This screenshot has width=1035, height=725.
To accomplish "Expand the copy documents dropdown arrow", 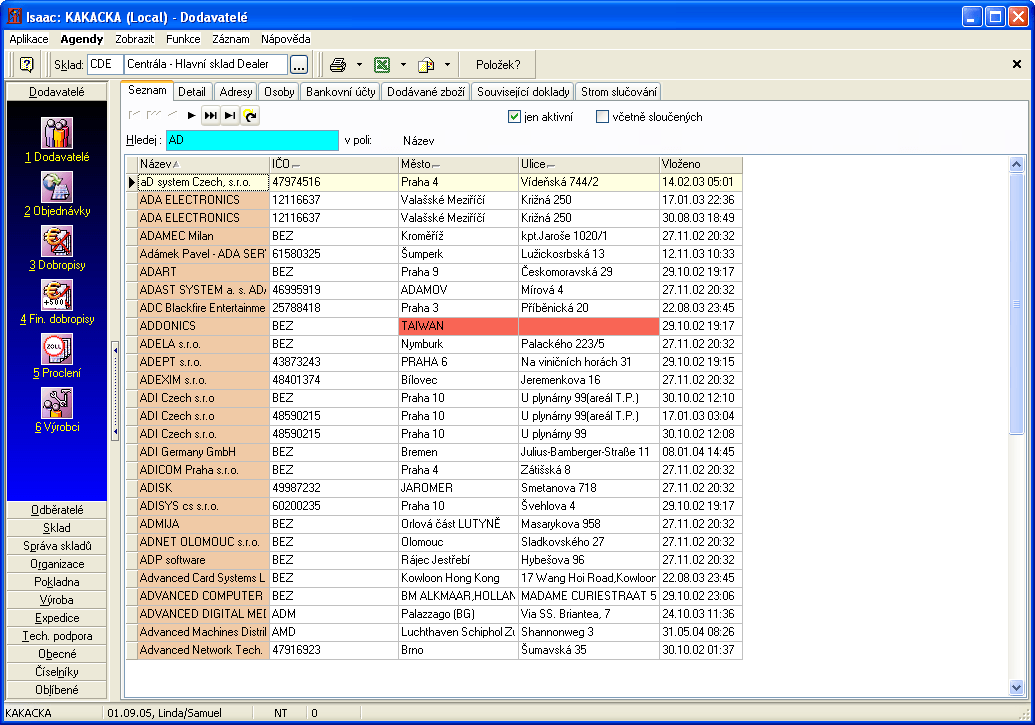I will [x=447, y=64].
